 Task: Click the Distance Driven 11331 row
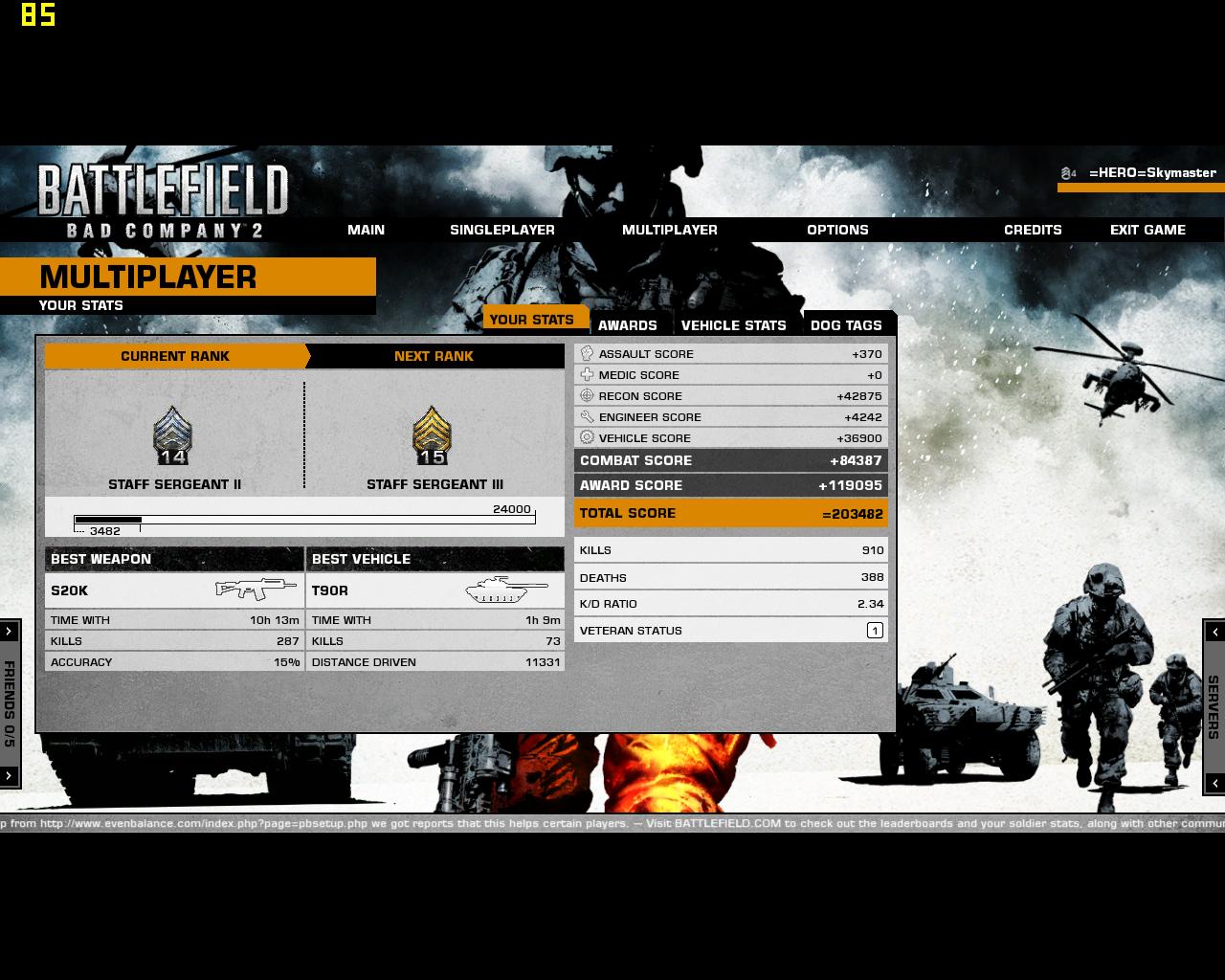[x=435, y=662]
